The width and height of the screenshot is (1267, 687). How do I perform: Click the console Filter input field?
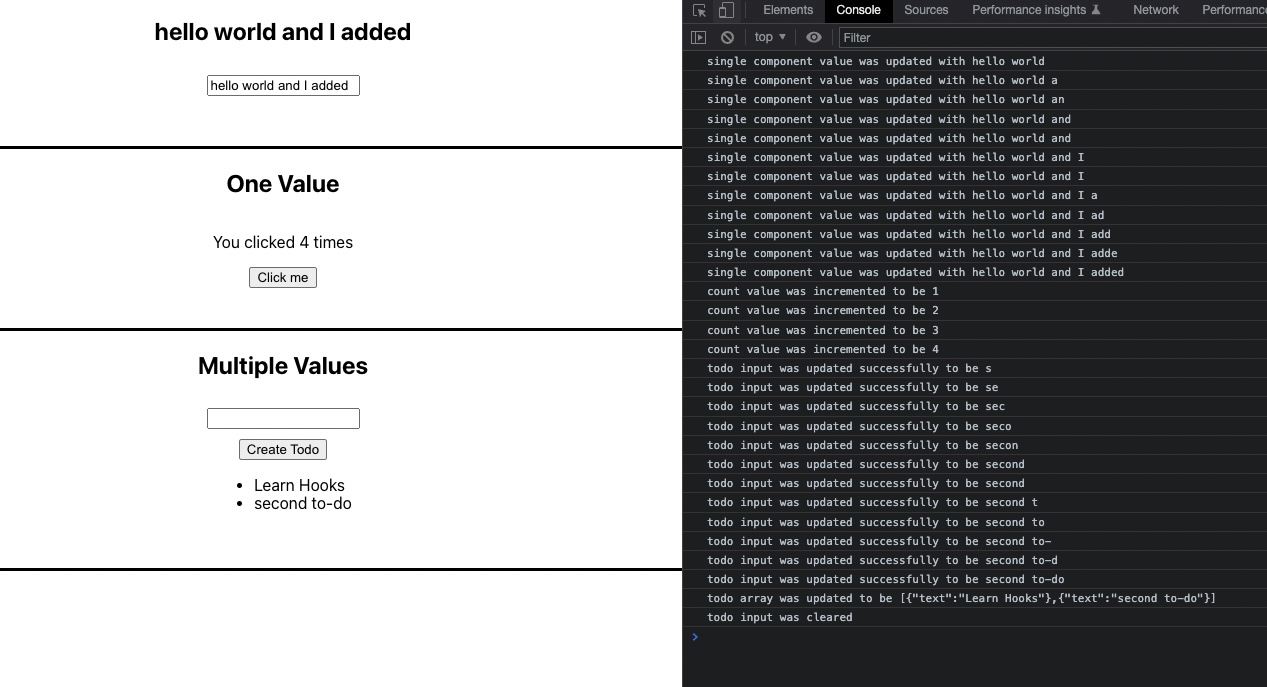click(x=1050, y=37)
